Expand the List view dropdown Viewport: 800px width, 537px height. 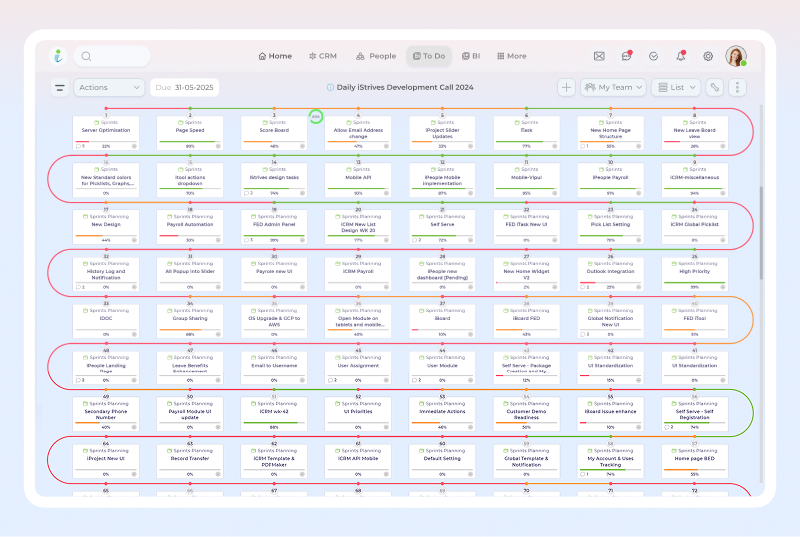(676, 88)
